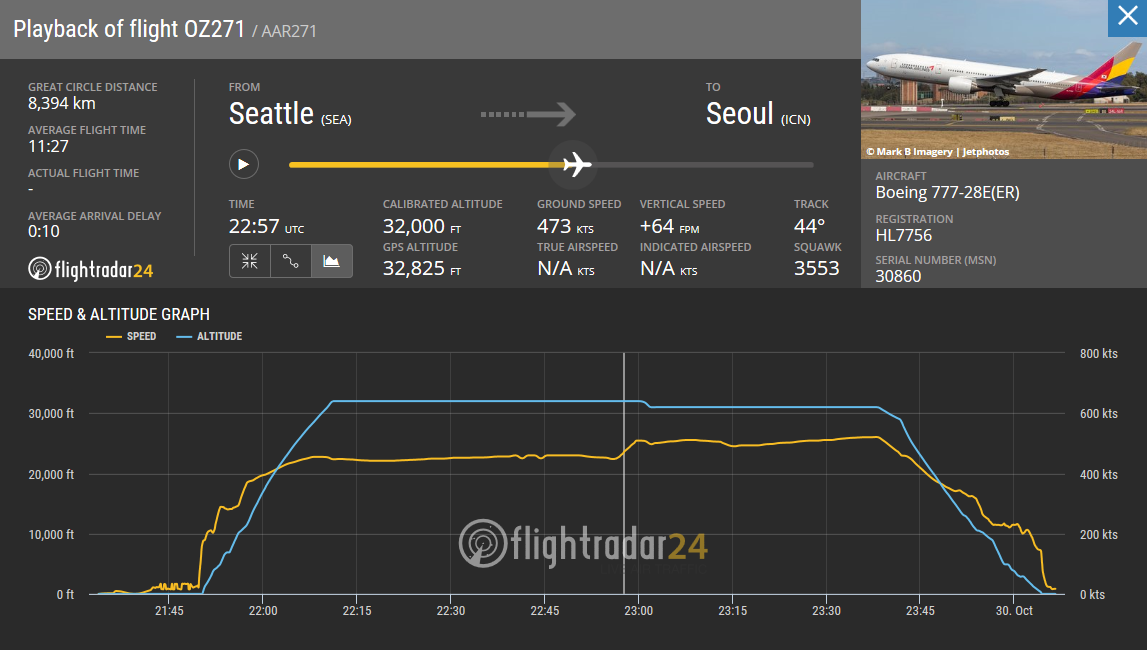Click the Mark B Imagery Jetphotos credit
Viewport: 1147px width, 650px height.
click(x=938, y=152)
